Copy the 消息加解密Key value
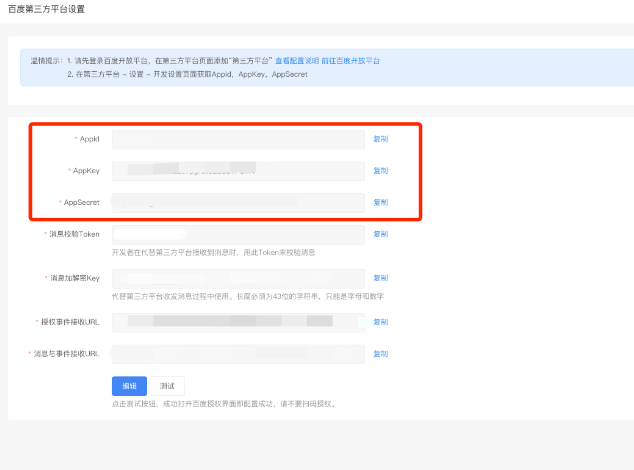The image size is (634, 470). (x=380, y=278)
